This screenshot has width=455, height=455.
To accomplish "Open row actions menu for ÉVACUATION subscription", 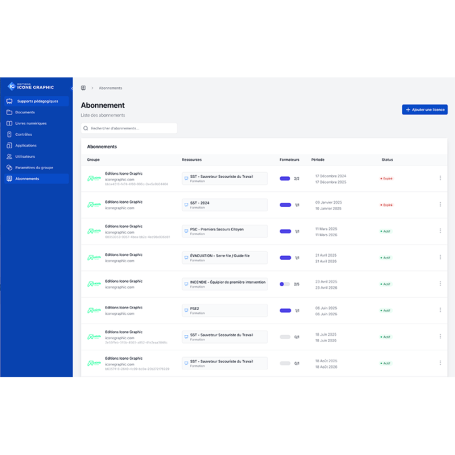I will (440, 257).
